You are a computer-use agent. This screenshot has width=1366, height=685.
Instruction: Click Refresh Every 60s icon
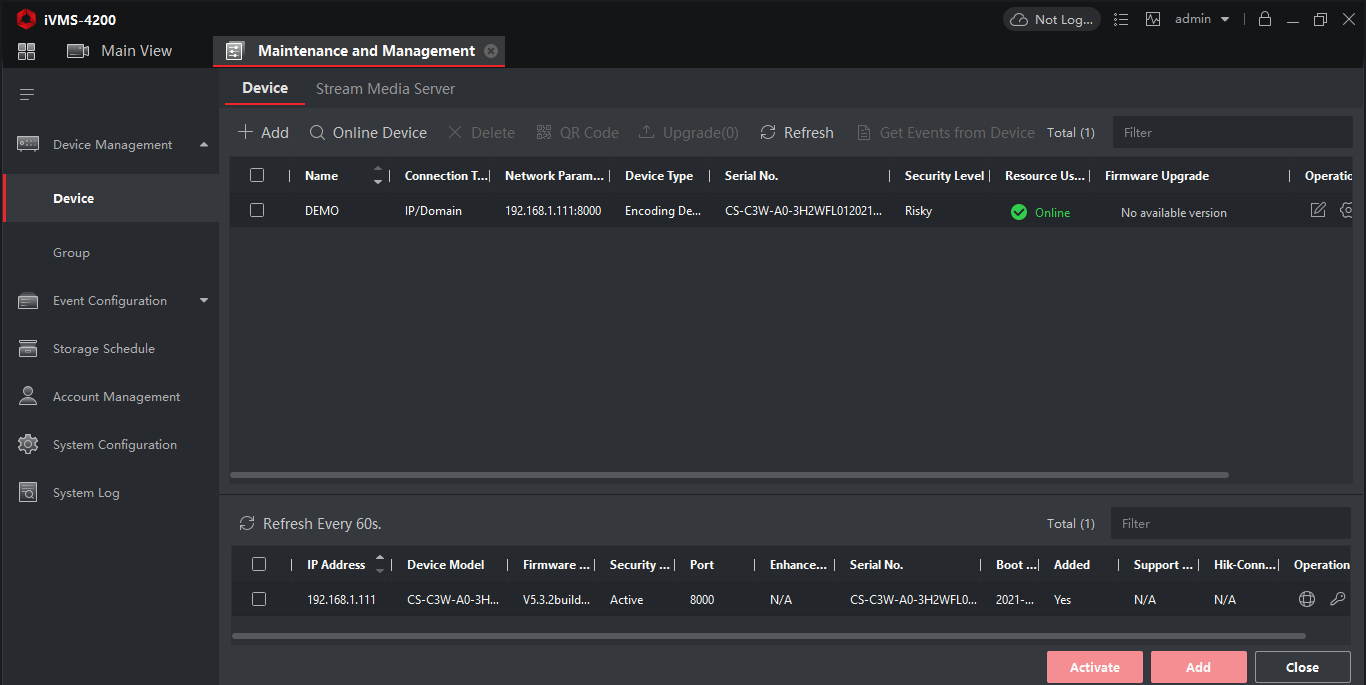(247, 523)
